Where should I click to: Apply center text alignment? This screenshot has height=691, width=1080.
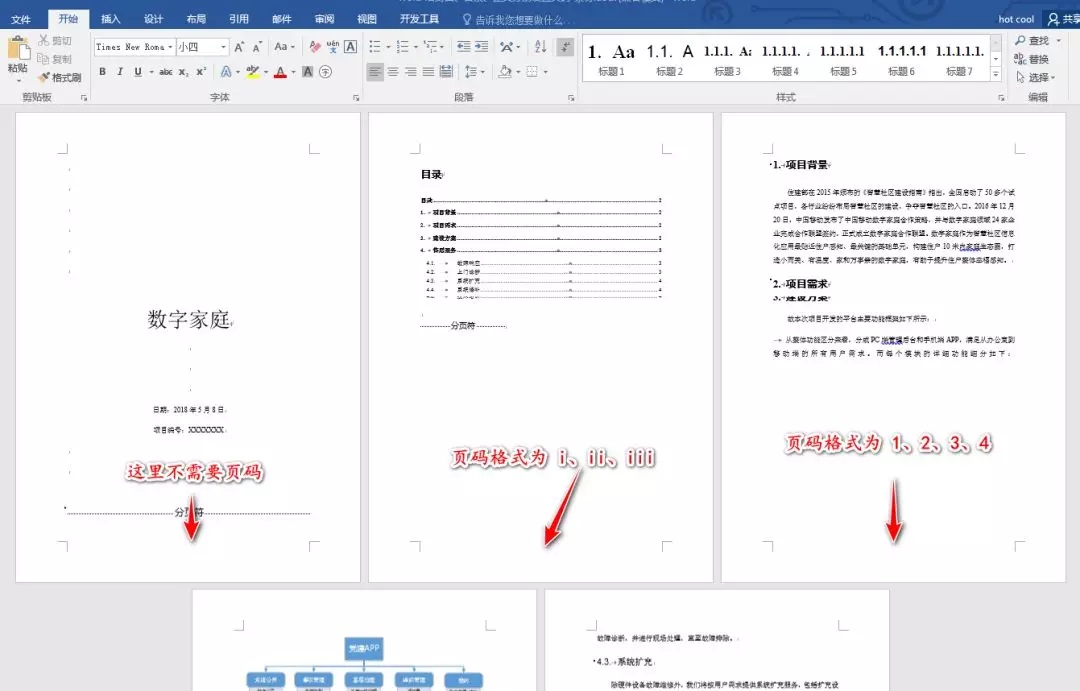[x=393, y=72]
